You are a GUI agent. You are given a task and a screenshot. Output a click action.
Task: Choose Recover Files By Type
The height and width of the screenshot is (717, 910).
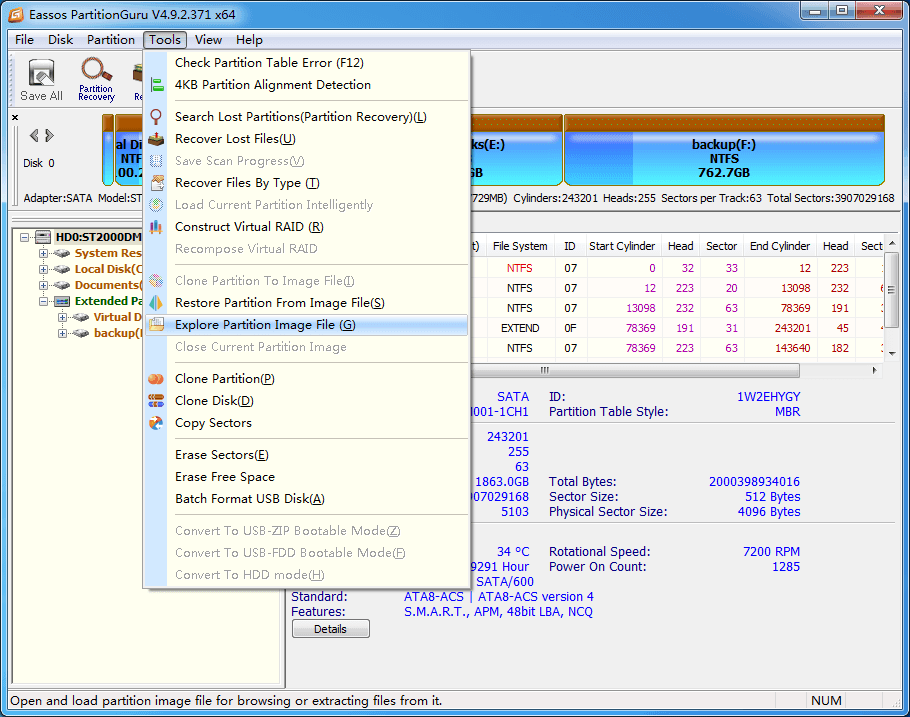pyautogui.click(x=306, y=183)
